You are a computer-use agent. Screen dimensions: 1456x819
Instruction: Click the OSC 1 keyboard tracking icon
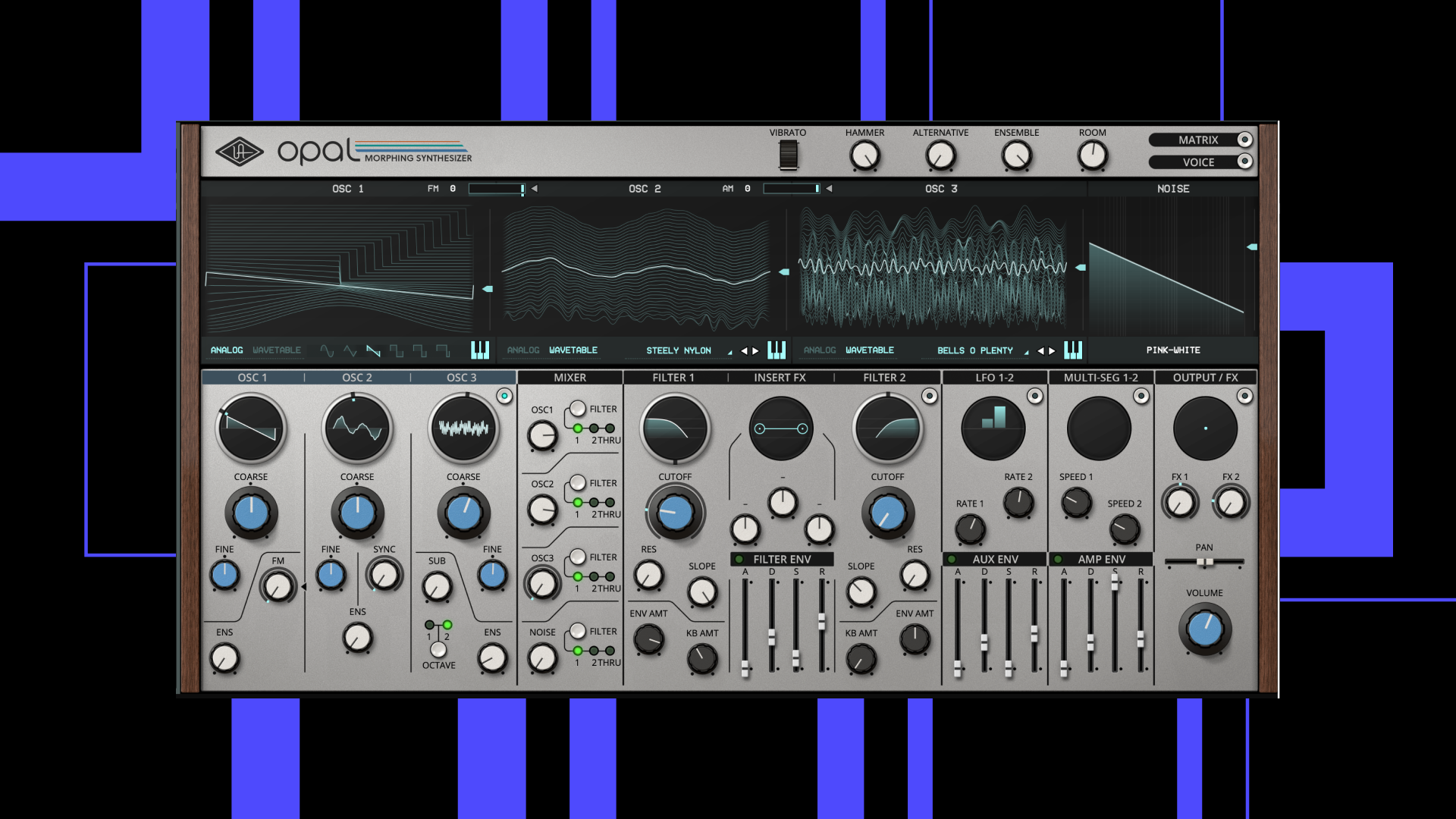pyautogui.click(x=480, y=350)
